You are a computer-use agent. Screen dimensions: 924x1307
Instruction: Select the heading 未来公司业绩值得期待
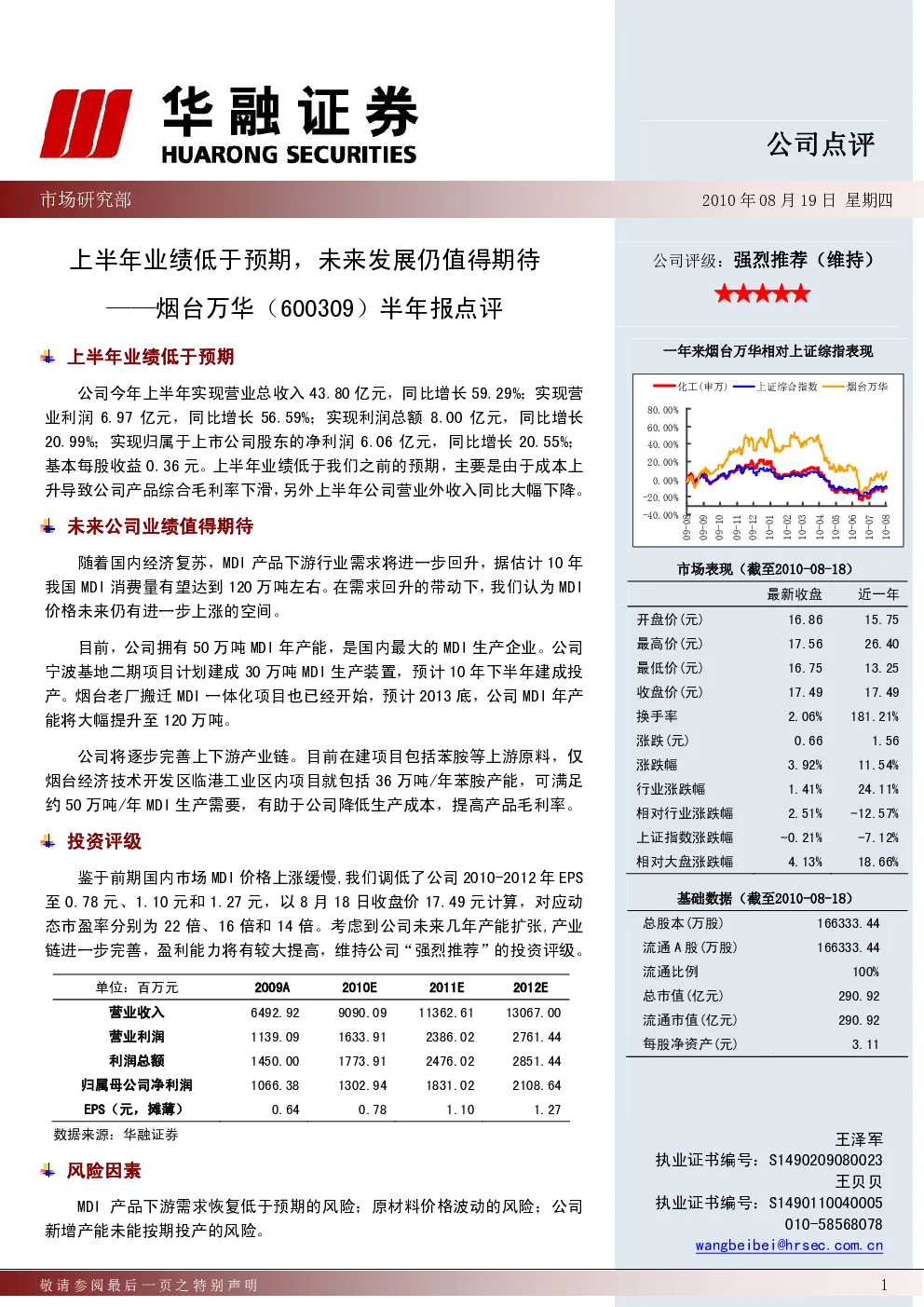[160, 526]
